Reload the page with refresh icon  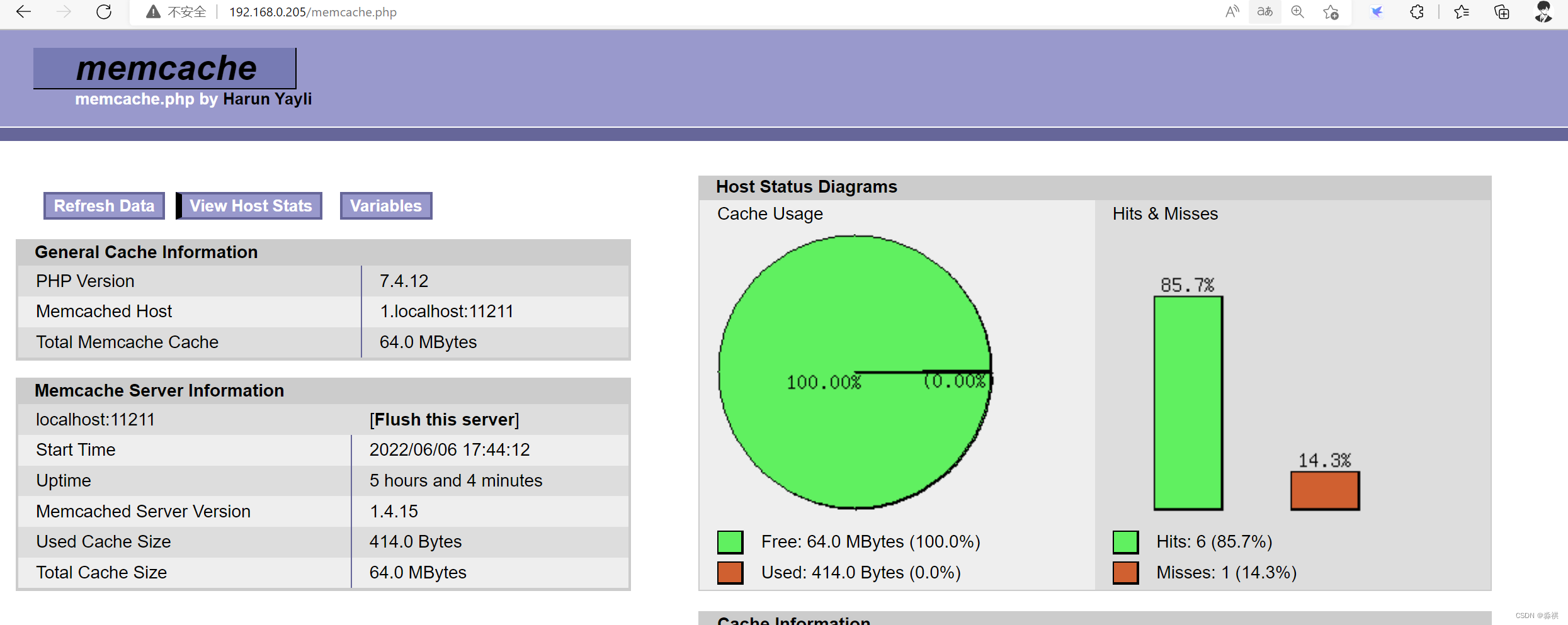(x=104, y=11)
